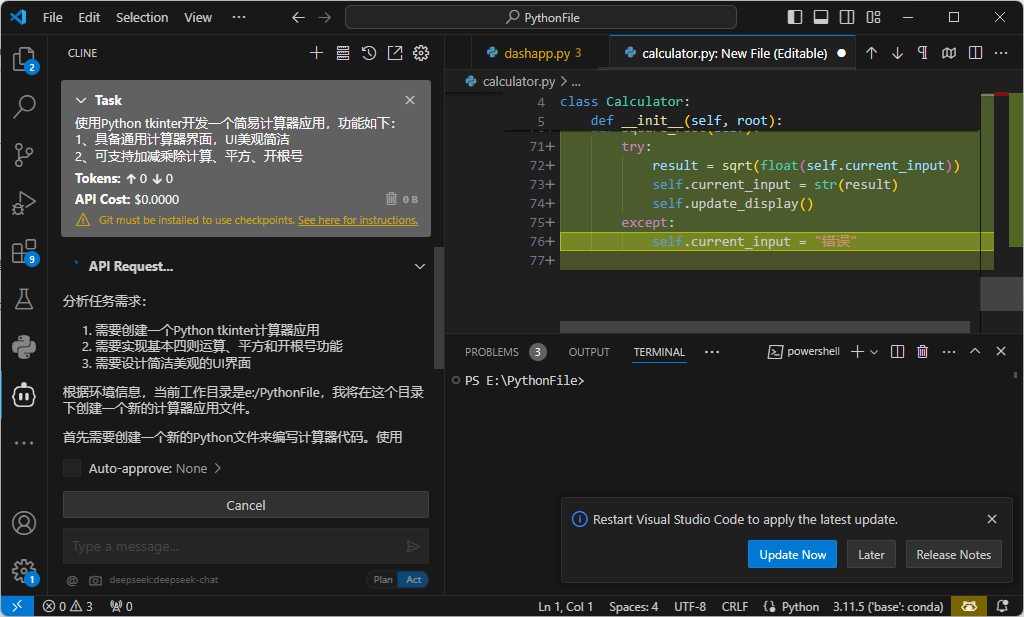Start a new Cline task with plus icon

pos(316,53)
